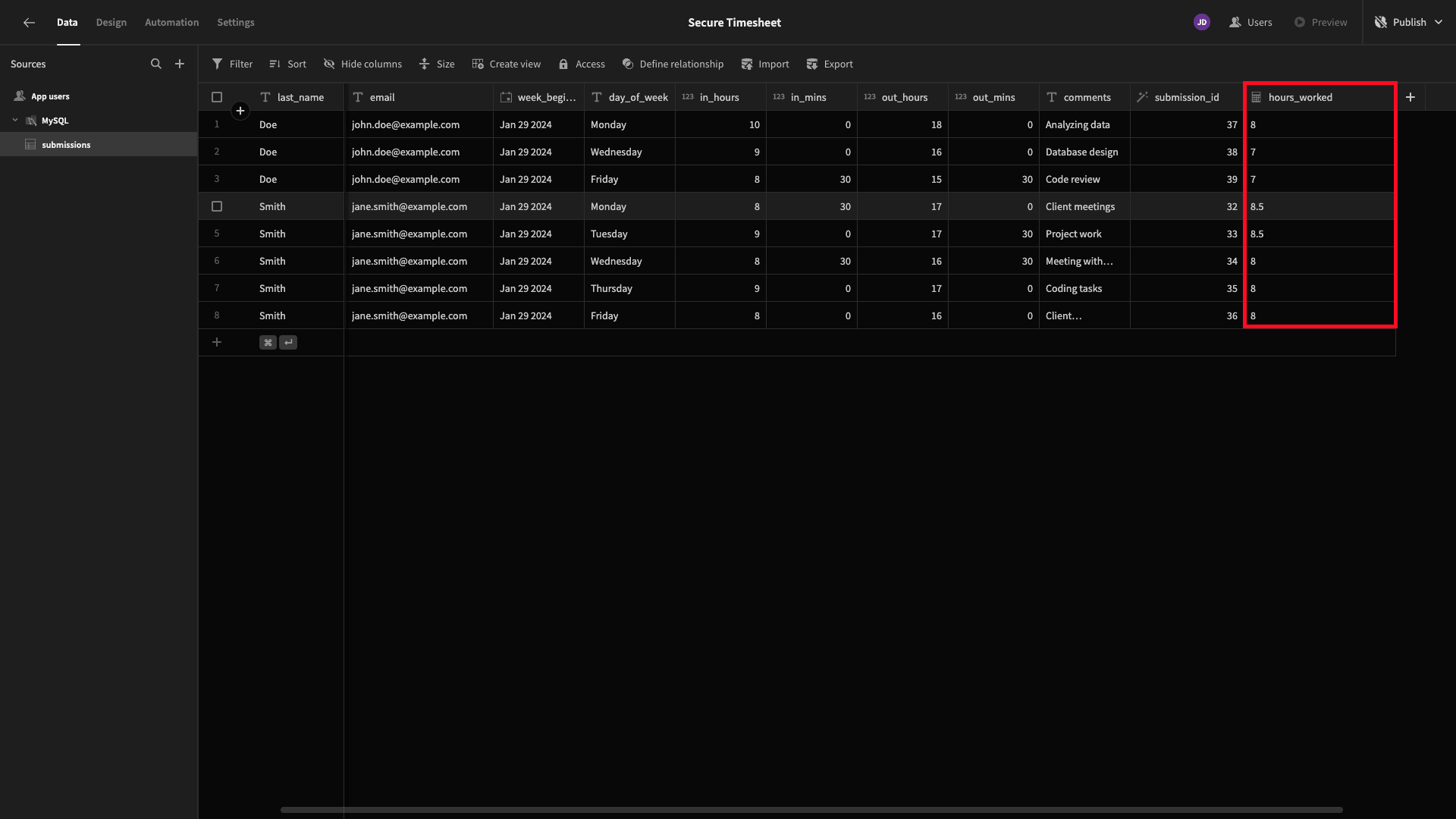Click the Hide columns icon
The width and height of the screenshot is (1456, 819).
click(329, 64)
